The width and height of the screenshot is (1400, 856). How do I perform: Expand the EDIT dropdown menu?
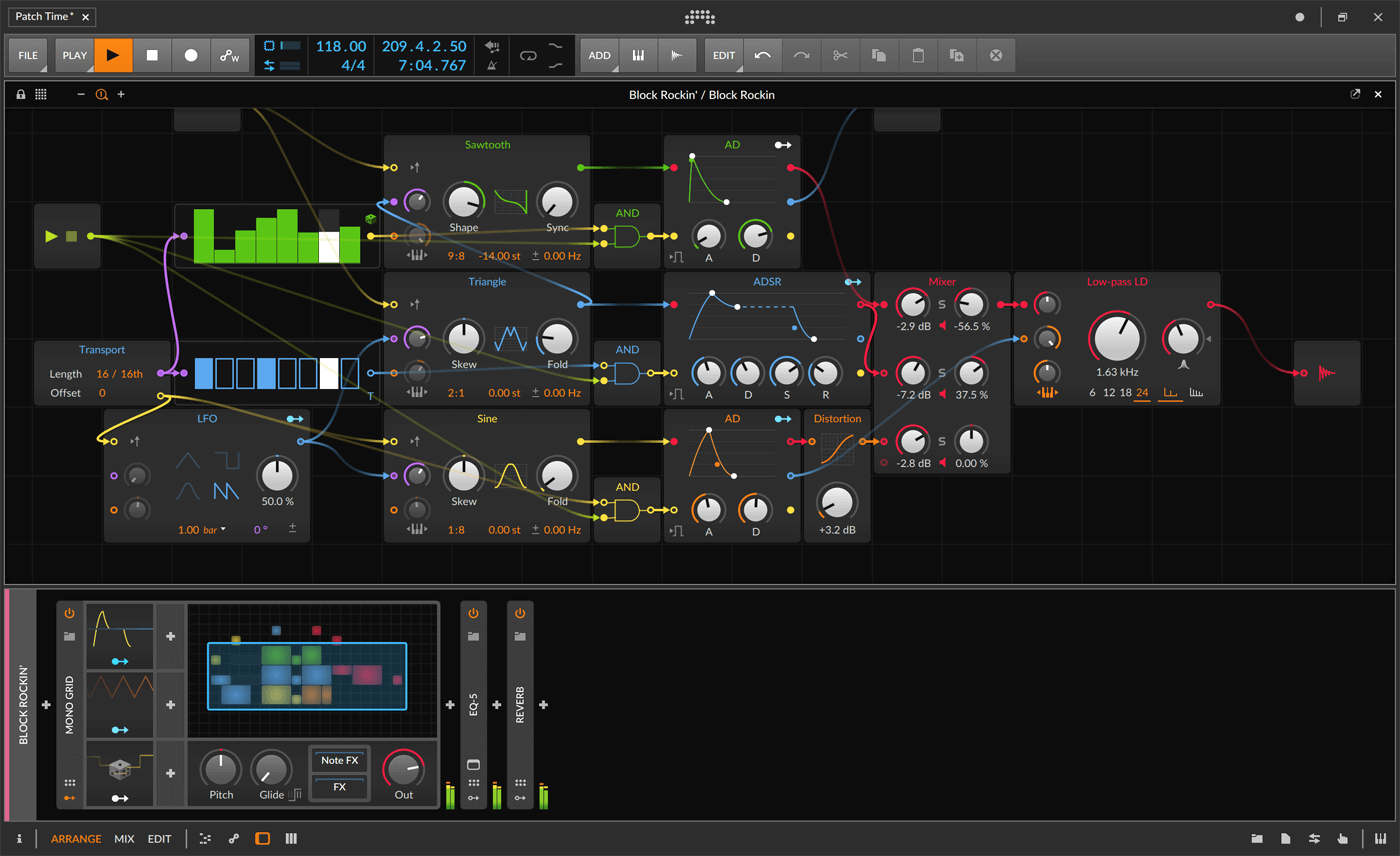pos(724,55)
